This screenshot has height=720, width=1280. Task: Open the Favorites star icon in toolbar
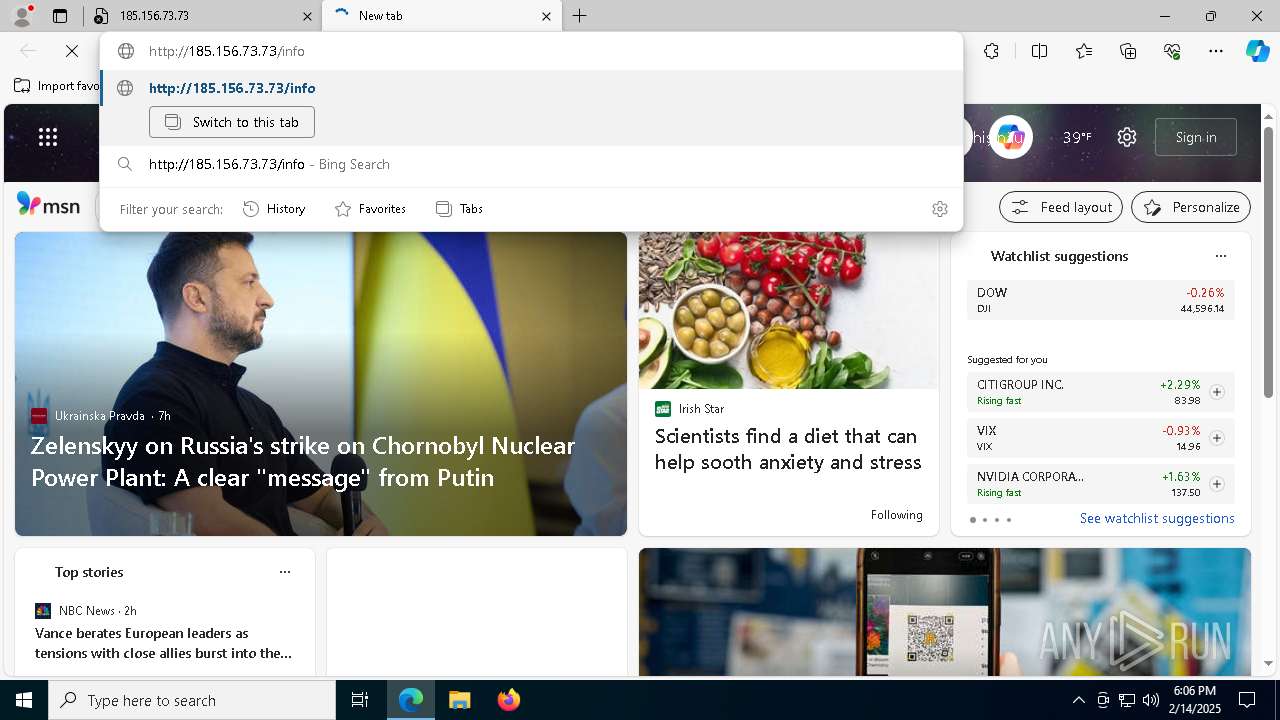click(1084, 51)
